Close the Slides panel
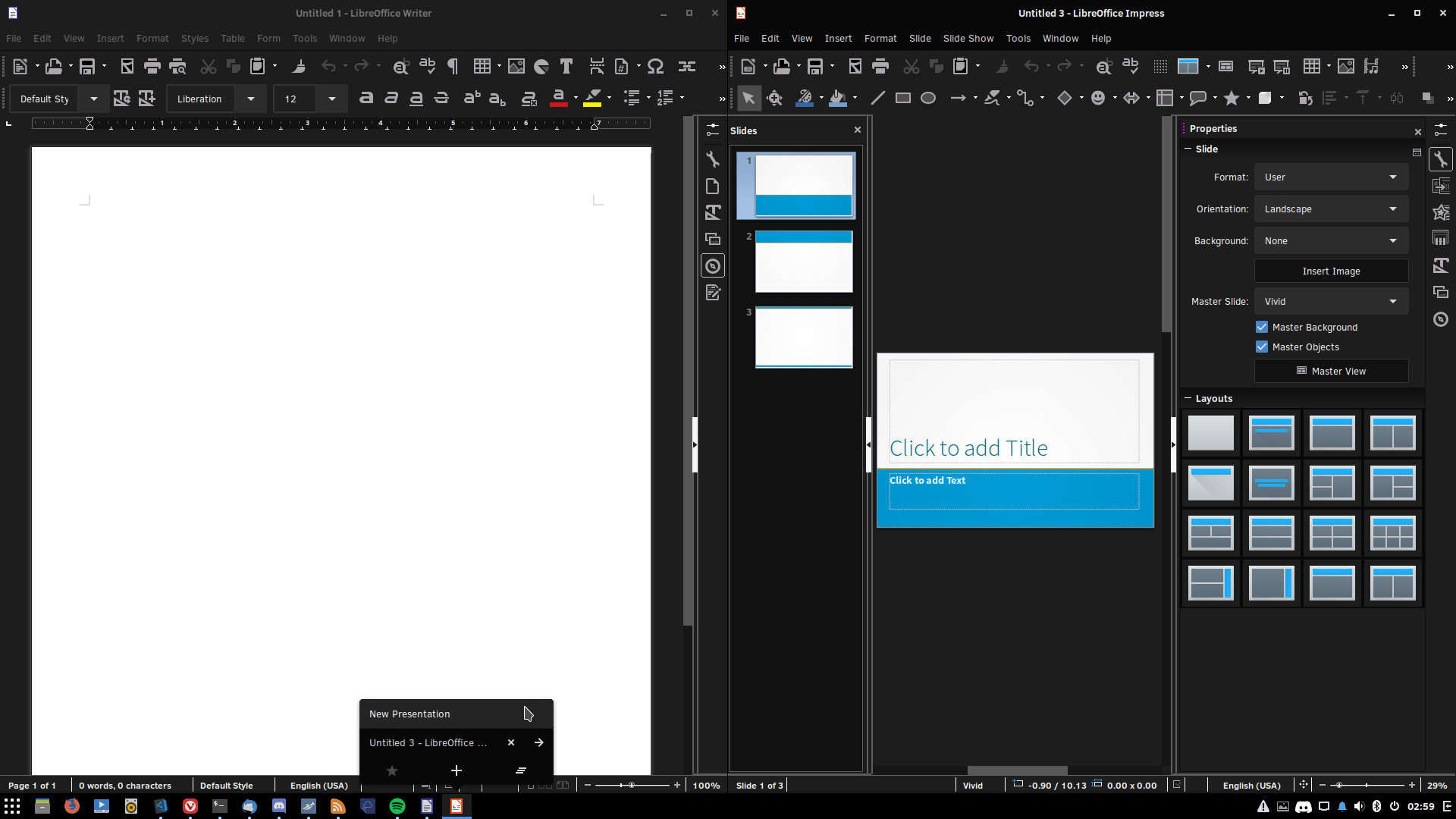The image size is (1456, 819). 858,130
